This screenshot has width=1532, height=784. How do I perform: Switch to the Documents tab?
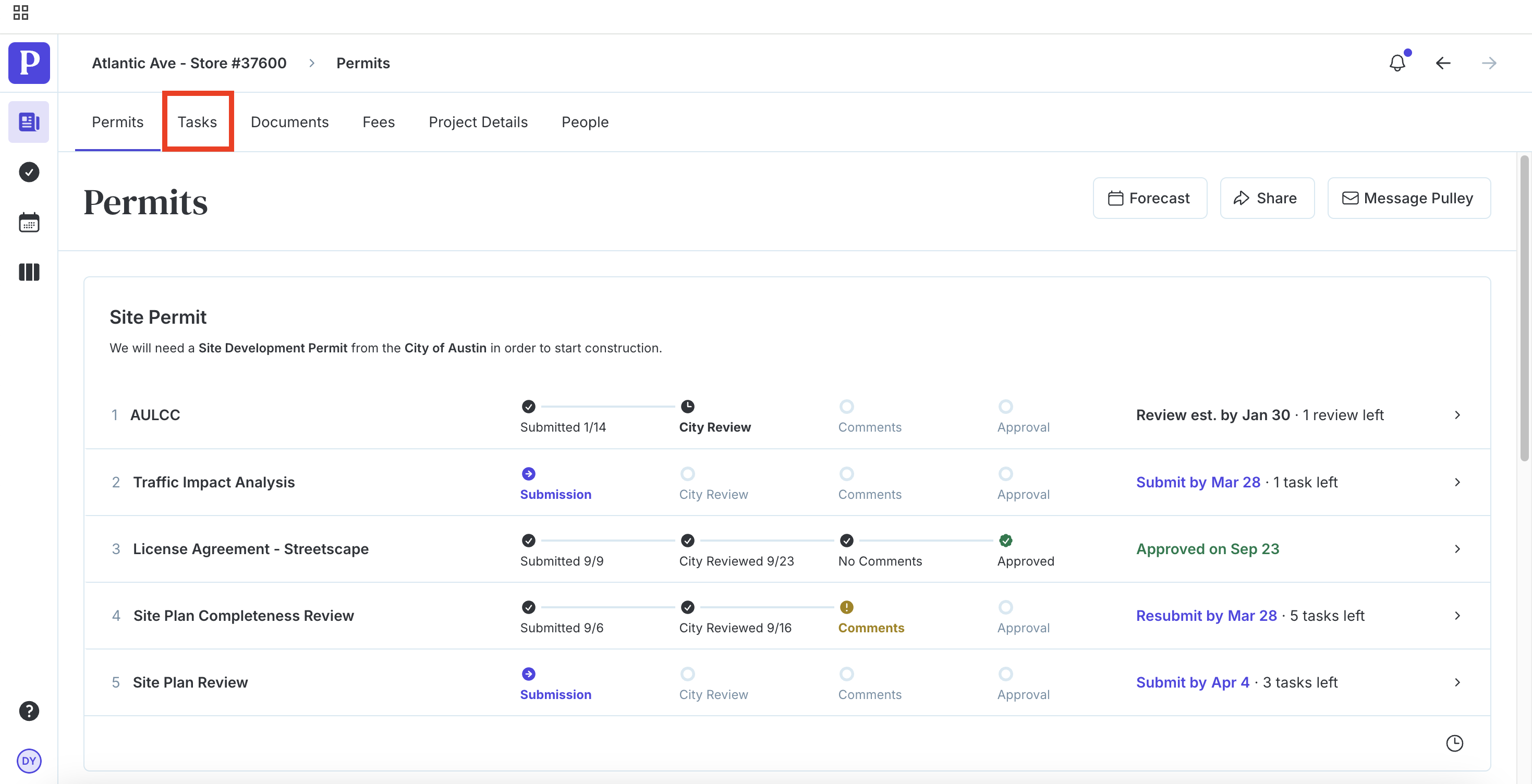(289, 122)
